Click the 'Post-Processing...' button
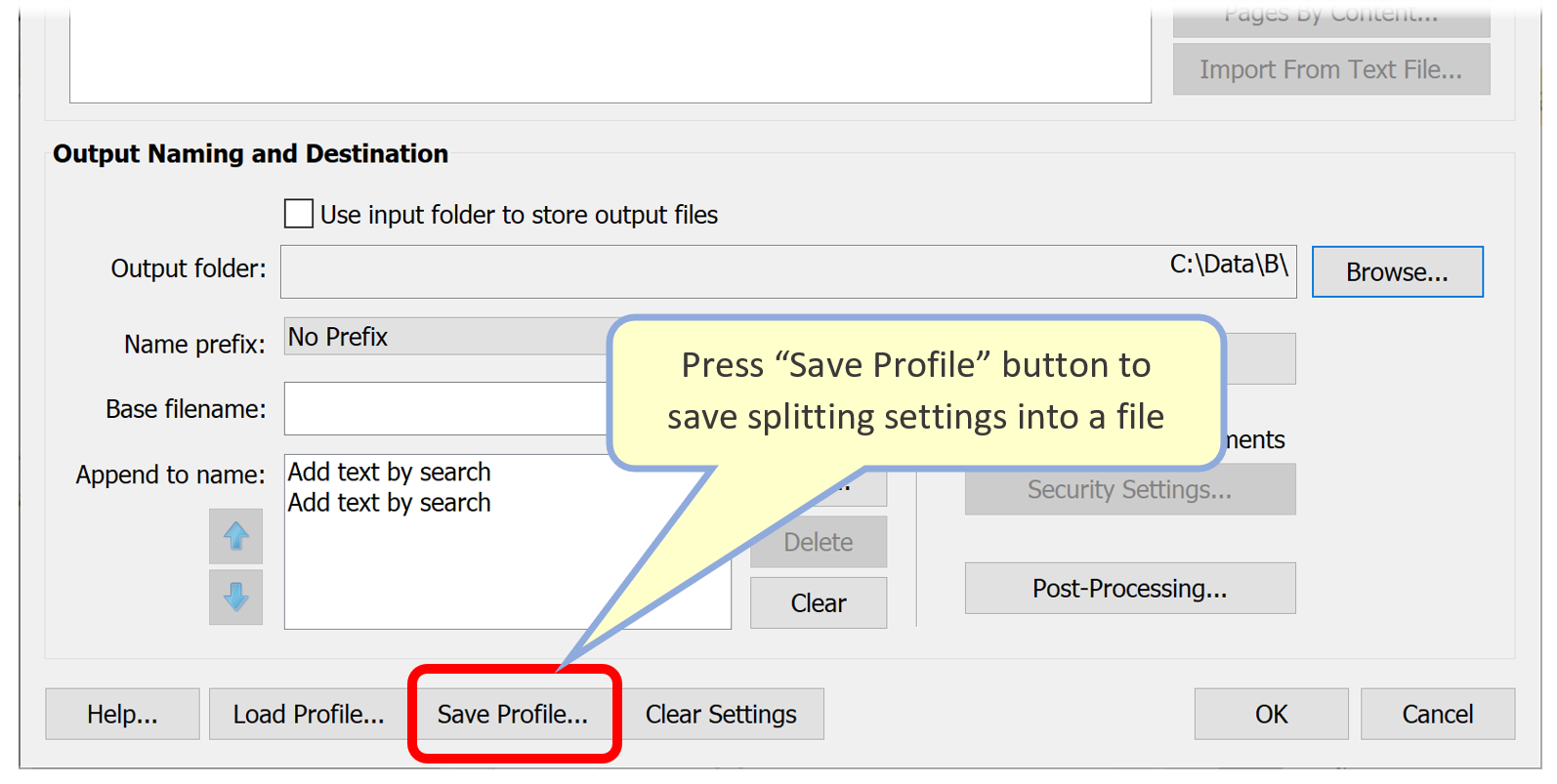Image resolution: width=1557 pixels, height=784 pixels. click(x=1129, y=588)
